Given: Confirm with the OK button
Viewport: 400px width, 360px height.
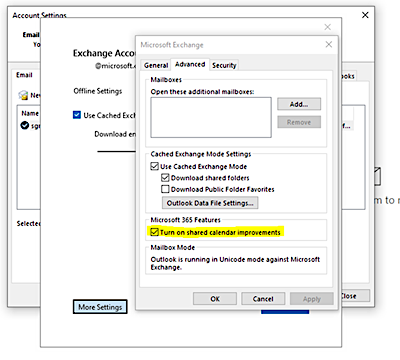Looking at the screenshot, I should click(215, 299).
